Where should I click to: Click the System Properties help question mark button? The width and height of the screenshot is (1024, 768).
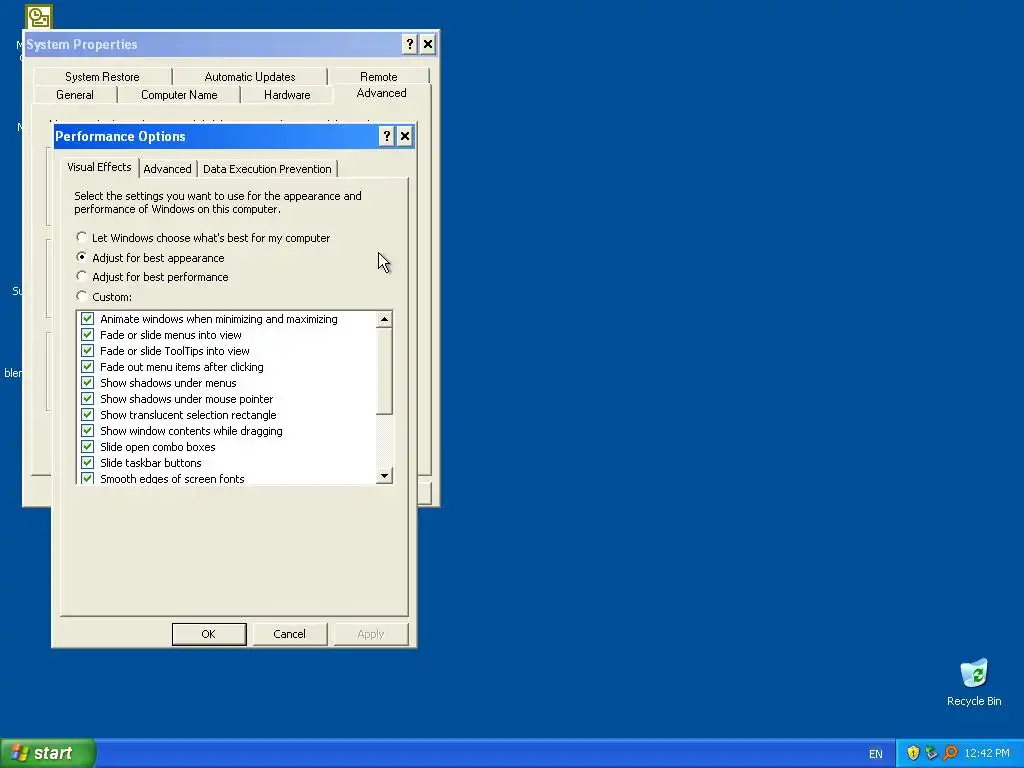[409, 44]
